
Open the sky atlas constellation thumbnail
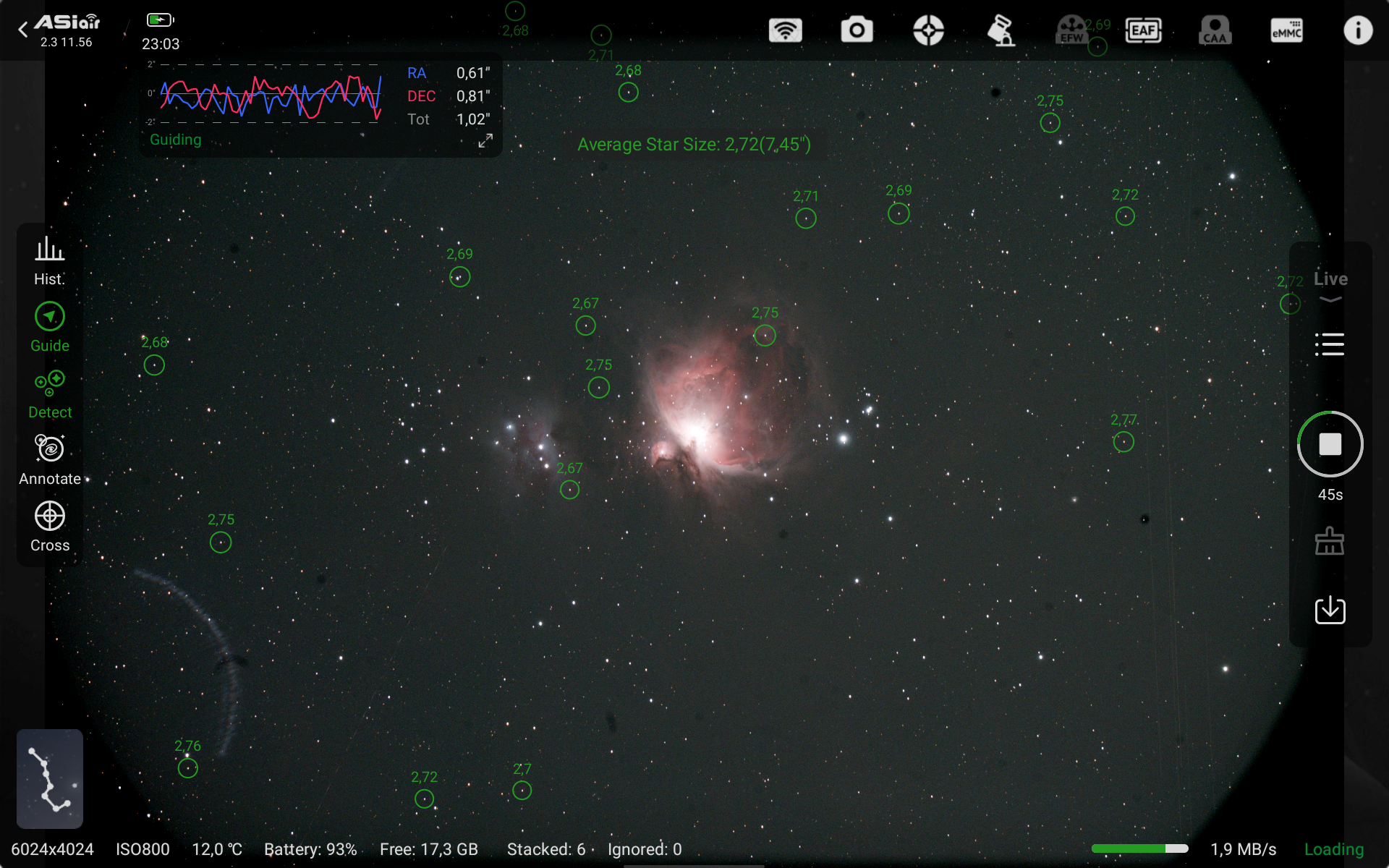pyautogui.click(x=50, y=778)
